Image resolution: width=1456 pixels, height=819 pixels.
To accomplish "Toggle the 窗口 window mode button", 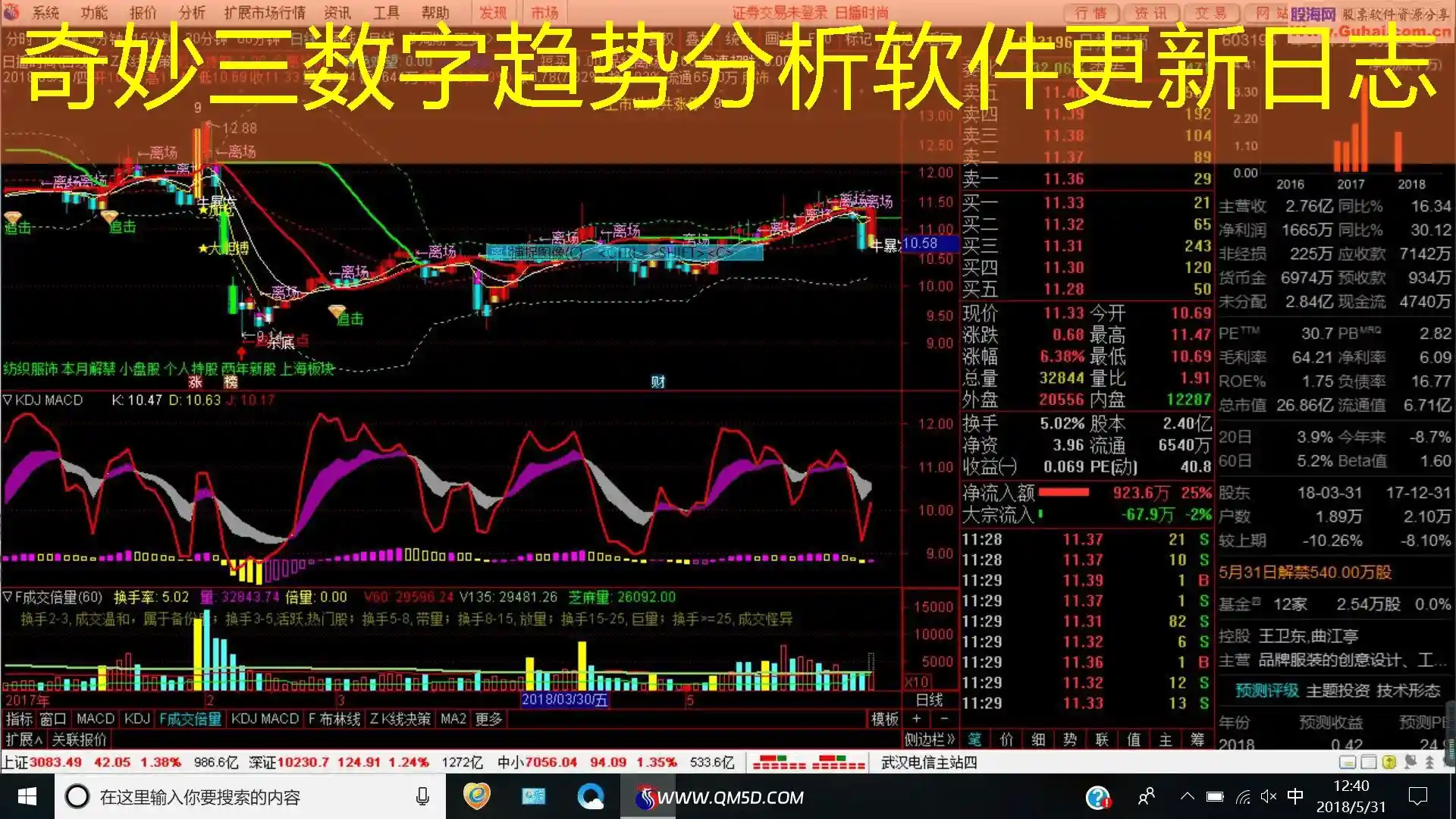I will [53, 718].
